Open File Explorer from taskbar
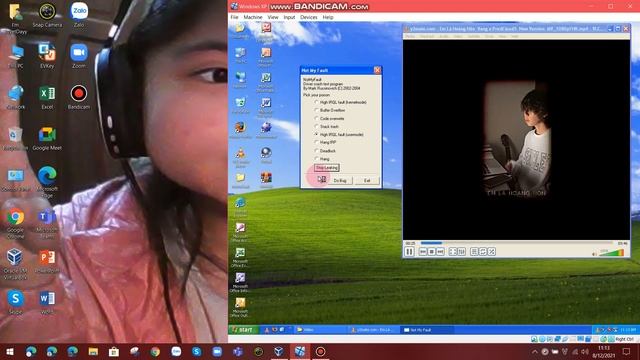The height and width of the screenshot is (360, 640). point(93,351)
